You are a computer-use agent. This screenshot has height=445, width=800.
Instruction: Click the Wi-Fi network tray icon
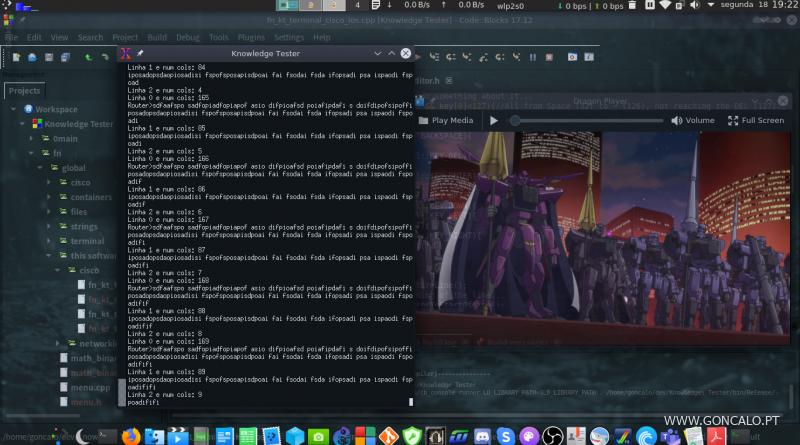[x=665, y=6]
